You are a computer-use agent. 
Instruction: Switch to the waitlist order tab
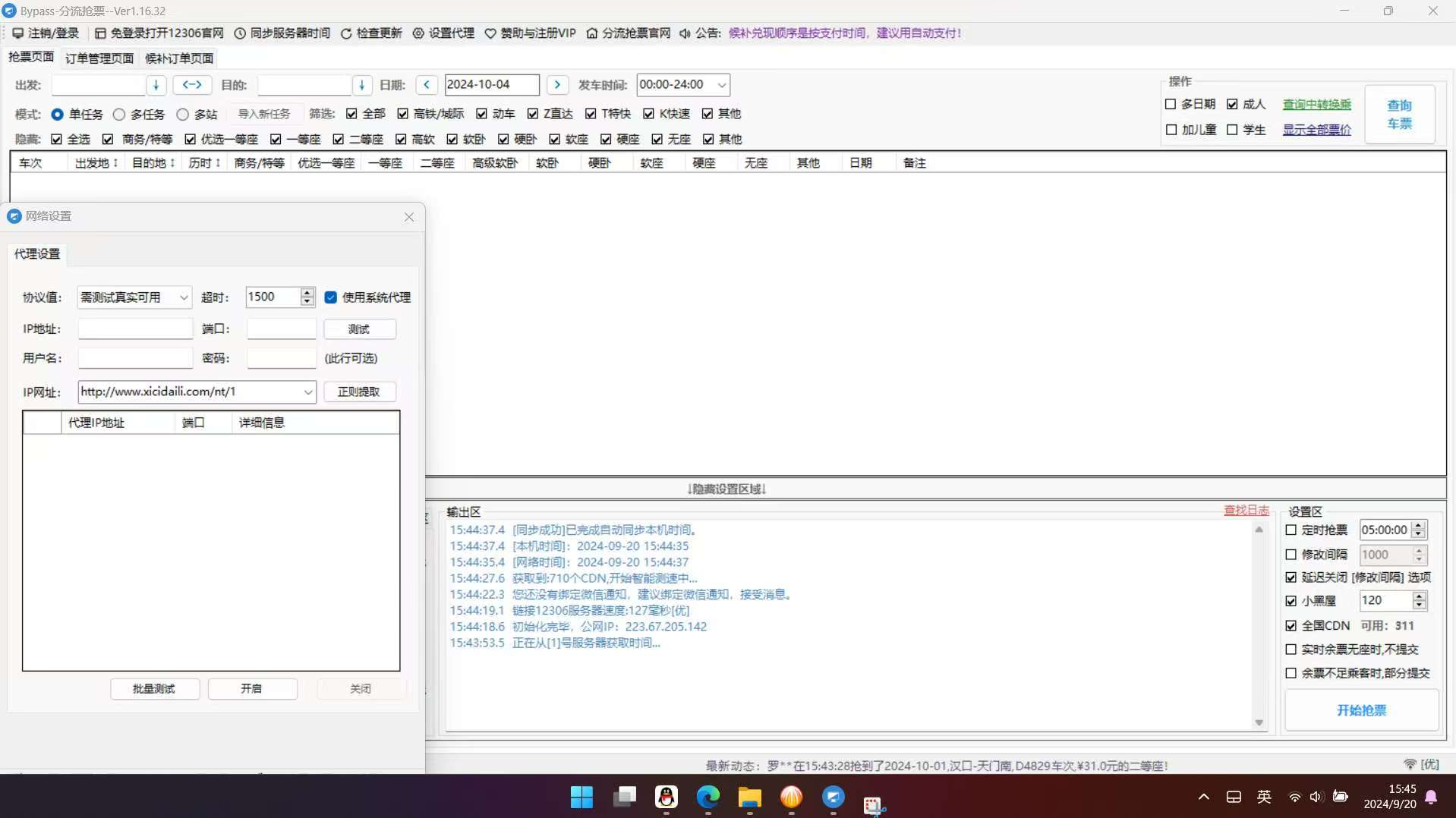179,58
